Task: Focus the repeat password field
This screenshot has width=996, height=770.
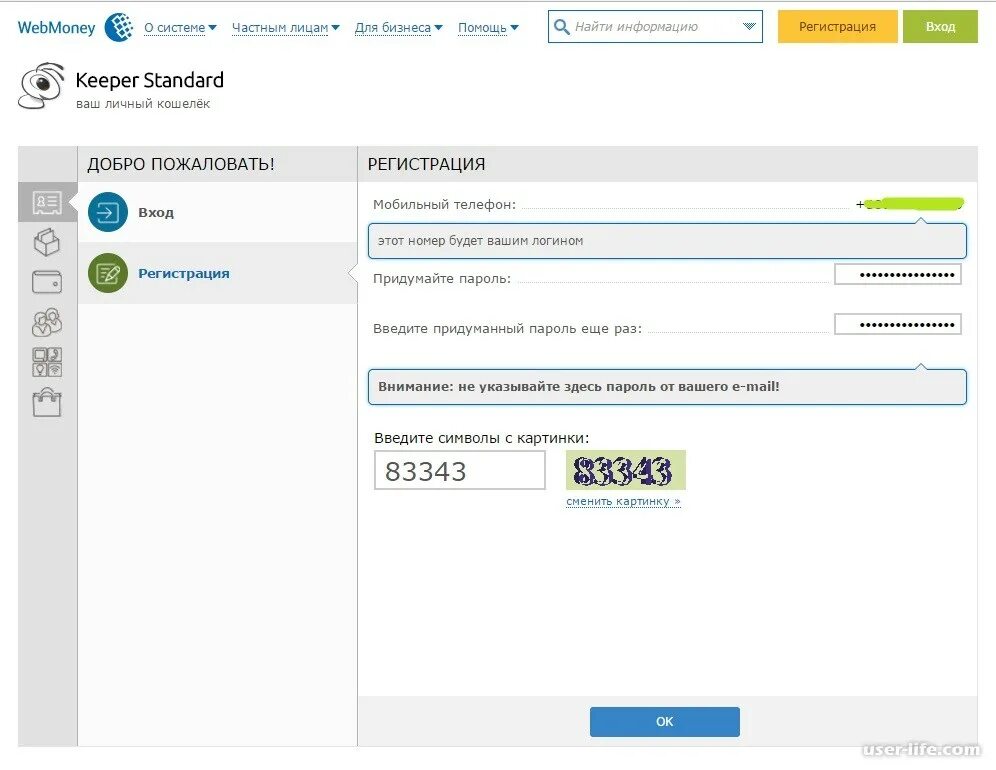Action: (x=898, y=324)
